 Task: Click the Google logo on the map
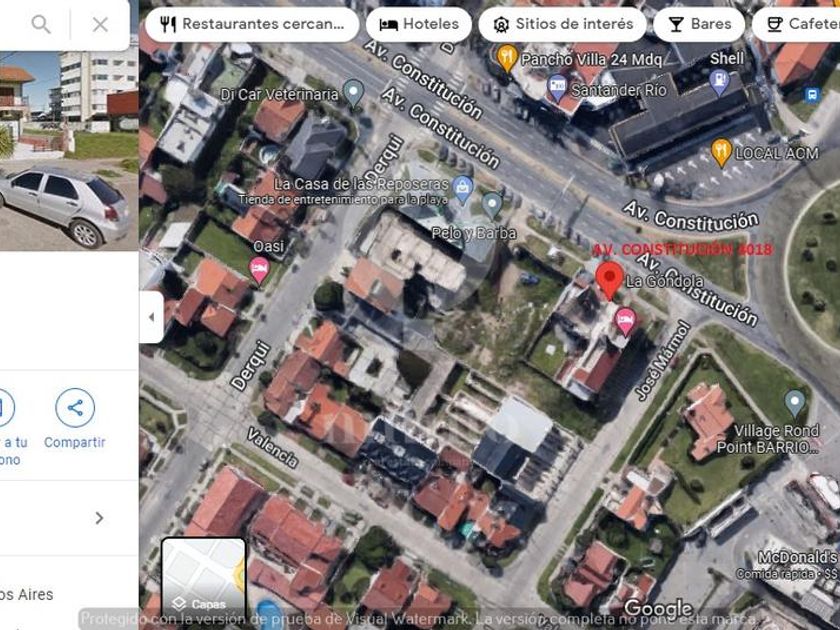point(658,608)
